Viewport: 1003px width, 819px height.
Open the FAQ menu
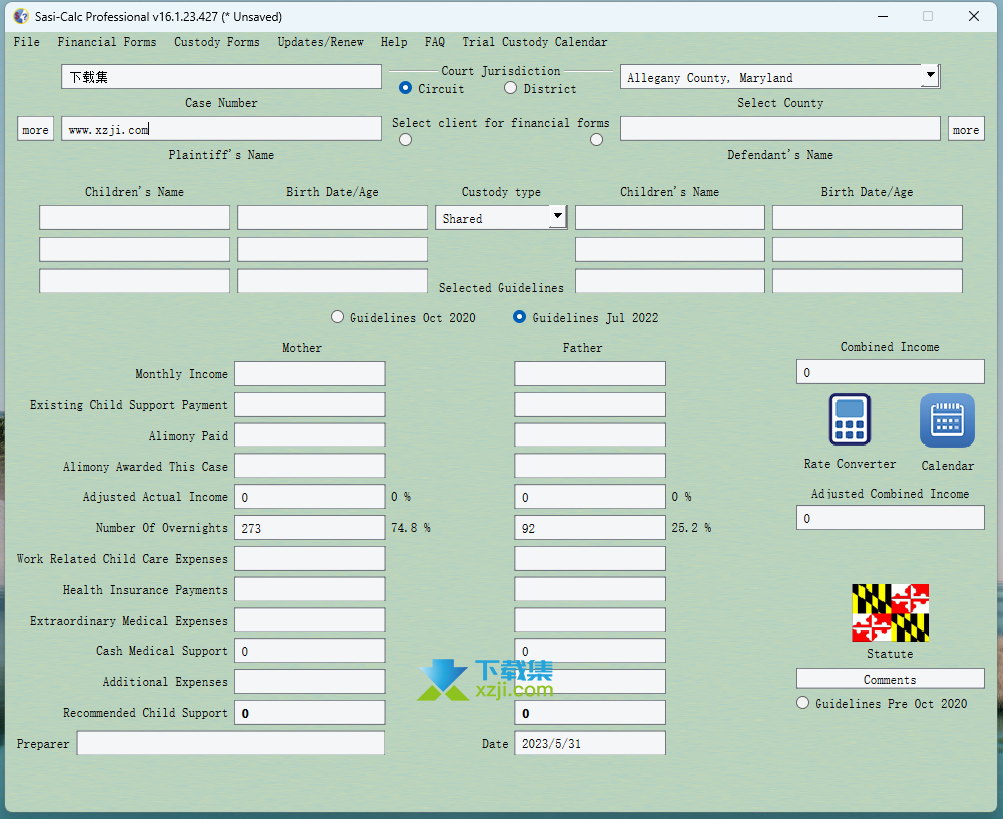[x=435, y=42]
